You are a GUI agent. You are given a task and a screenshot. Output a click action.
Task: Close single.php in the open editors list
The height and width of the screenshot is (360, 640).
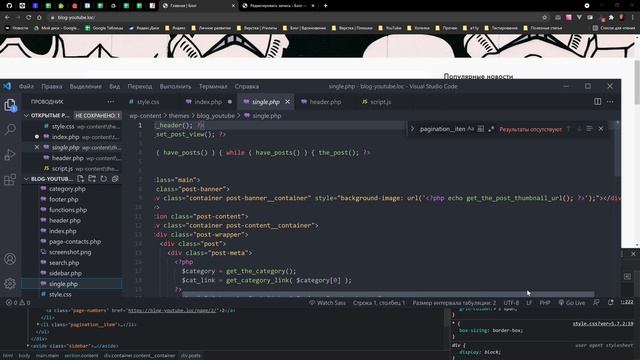37,147
